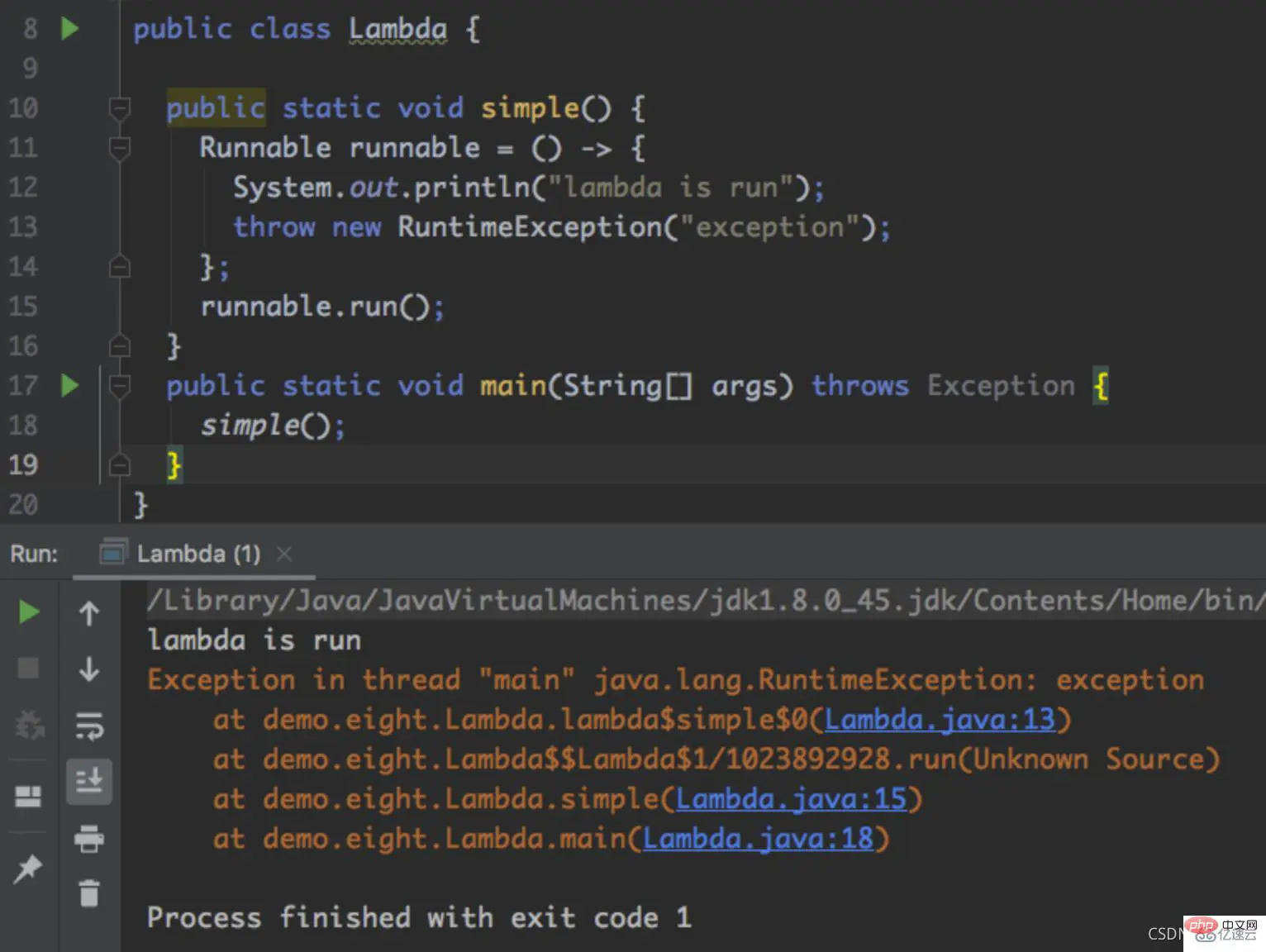Close the Lambda (1) run tab
Screen dimensions: 1266x952
283,554
